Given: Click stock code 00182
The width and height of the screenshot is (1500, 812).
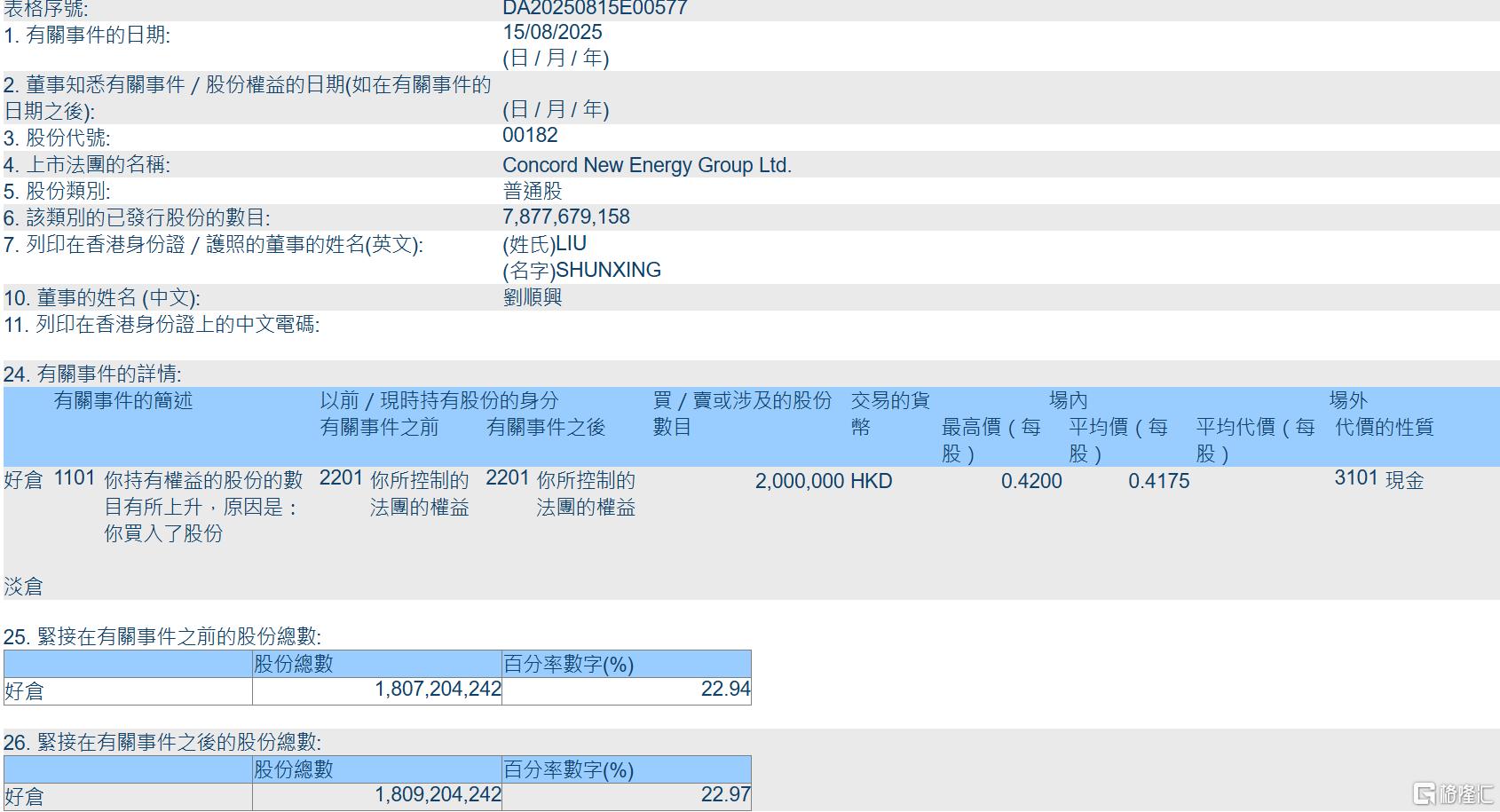Looking at the screenshot, I should pyautogui.click(x=530, y=135).
